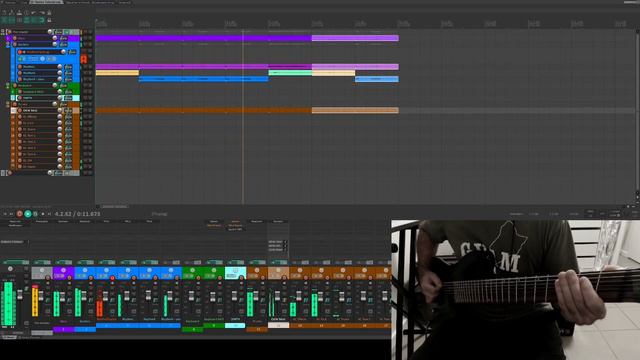Image resolution: width=640 pixels, height=360 pixels.
Task: Arm the green folder track for recording
Action: tap(15, 86)
